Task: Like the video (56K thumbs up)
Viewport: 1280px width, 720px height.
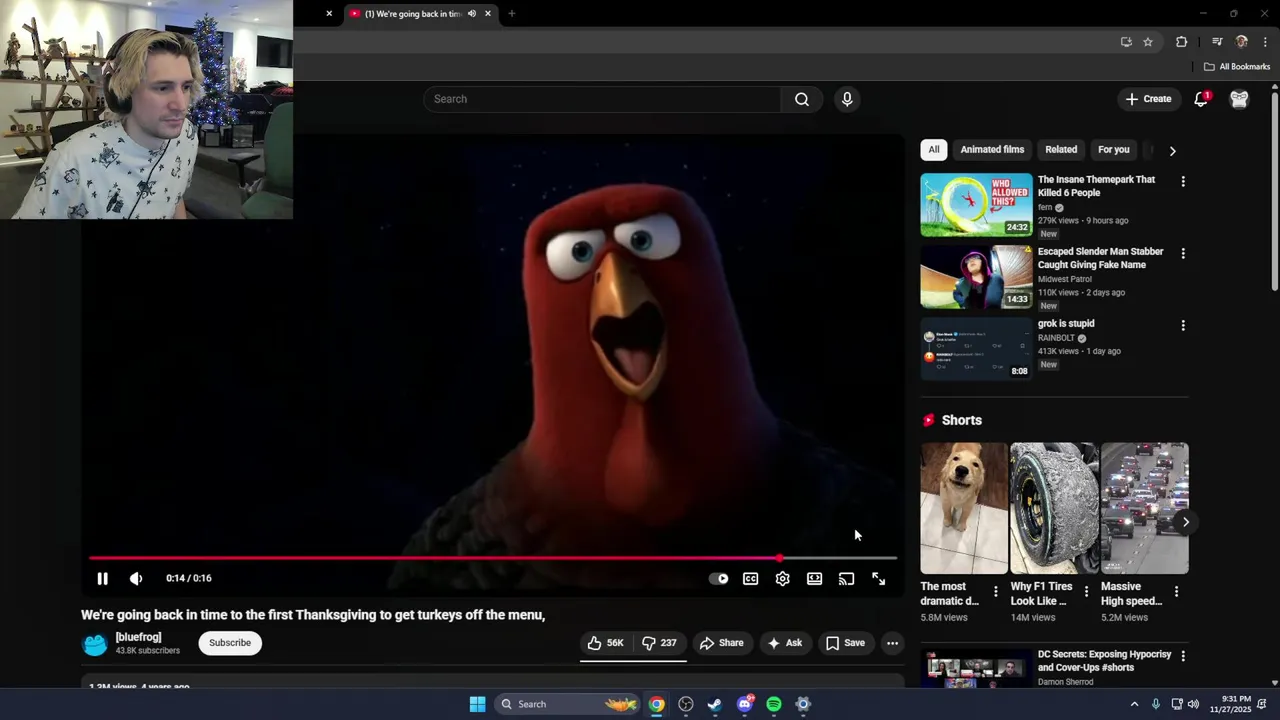Action: [x=606, y=643]
